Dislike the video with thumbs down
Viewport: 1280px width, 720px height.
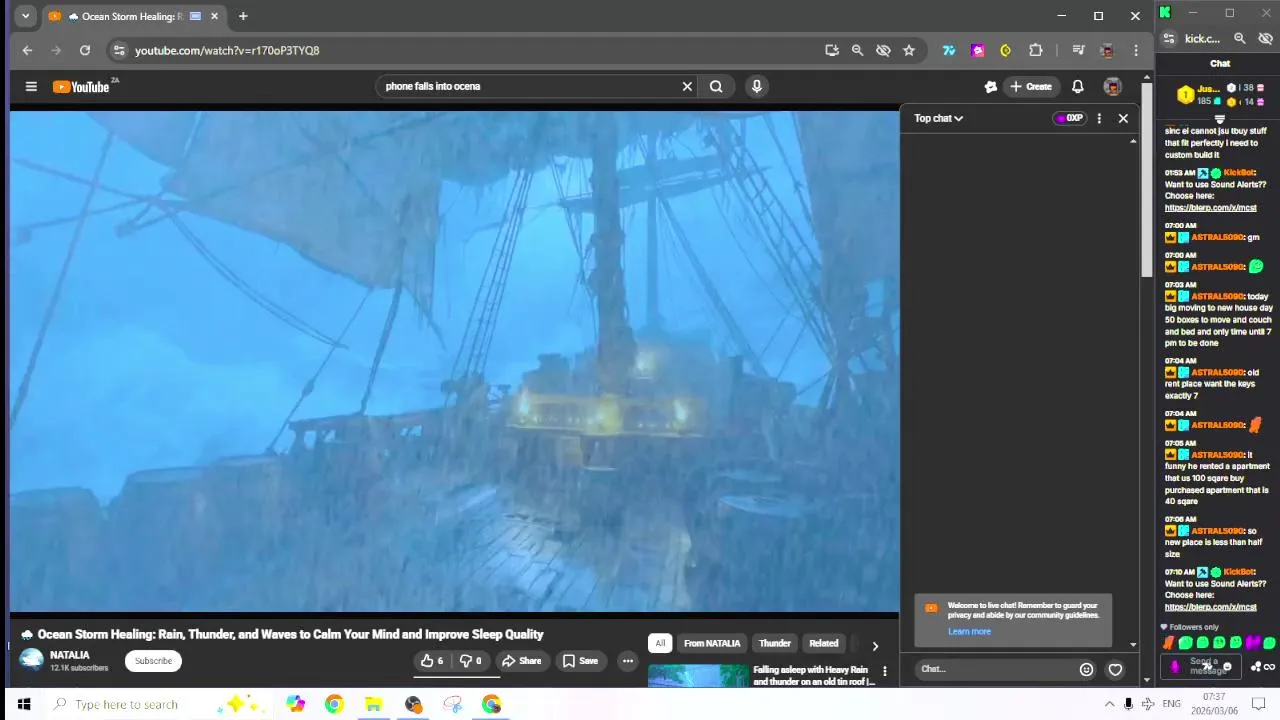click(470, 661)
